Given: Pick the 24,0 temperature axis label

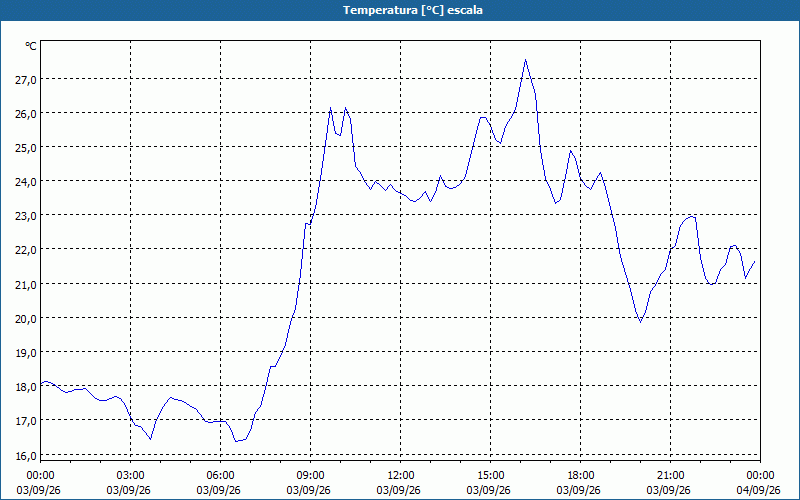Looking at the screenshot, I should tap(26, 182).
